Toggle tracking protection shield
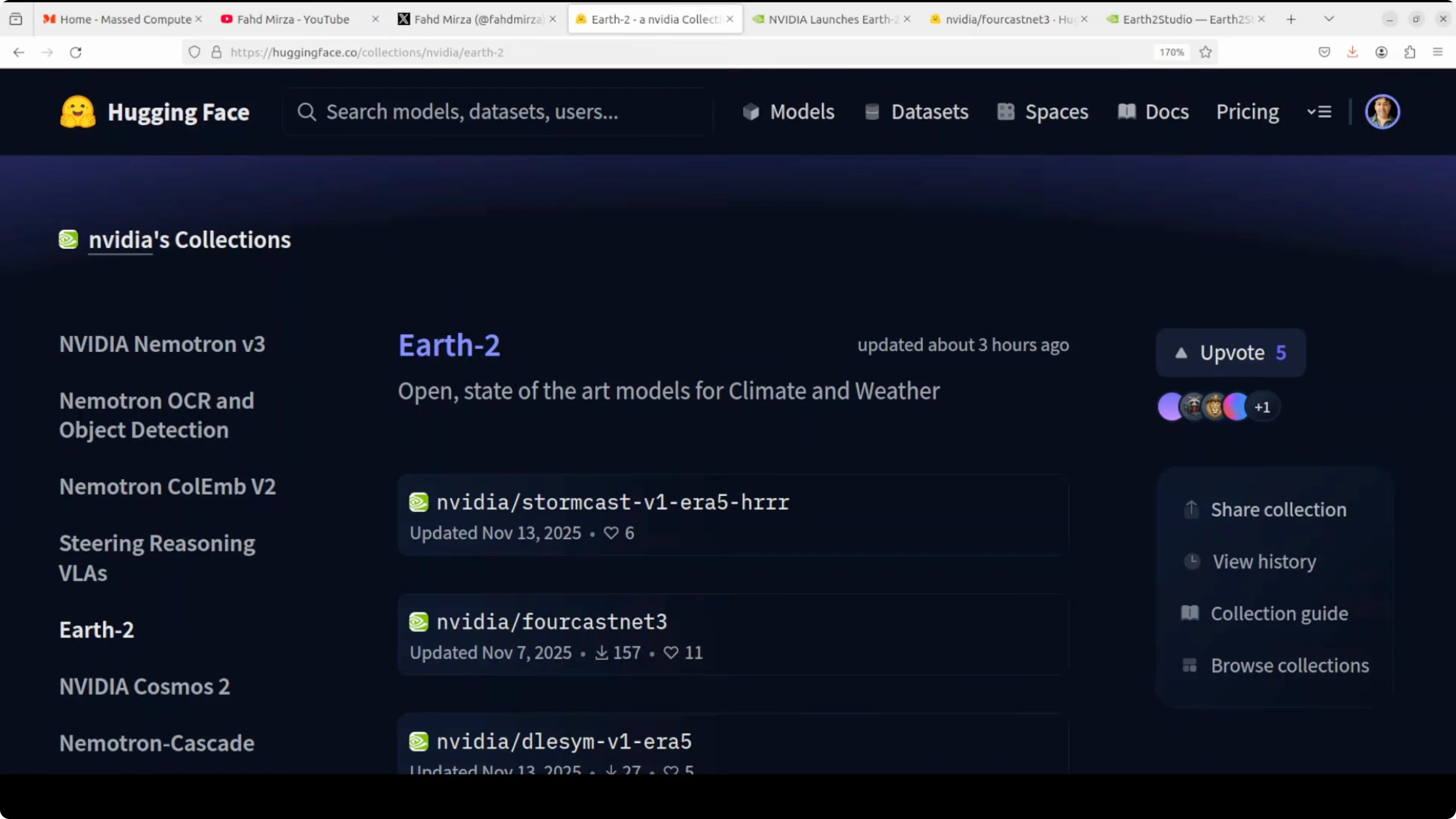1456x819 pixels. [x=194, y=52]
